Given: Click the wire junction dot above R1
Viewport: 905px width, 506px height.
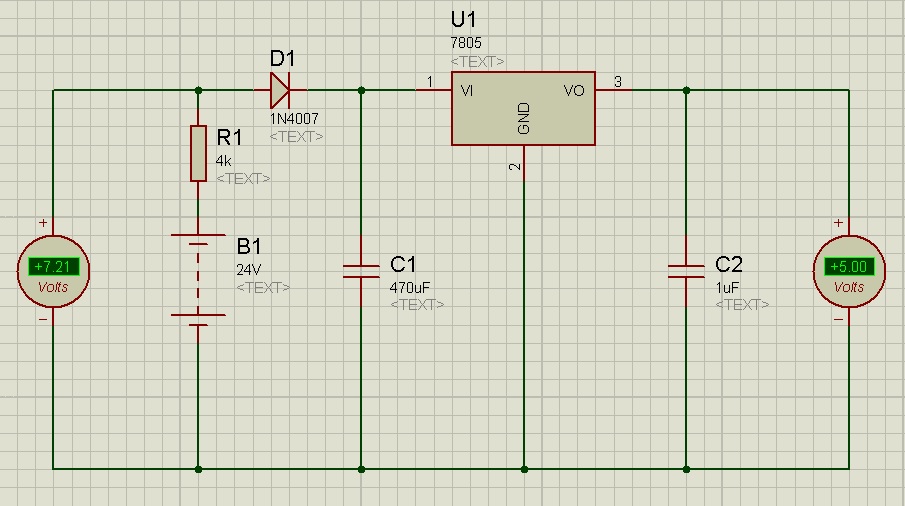Looking at the screenshot, I should (199, 90).
